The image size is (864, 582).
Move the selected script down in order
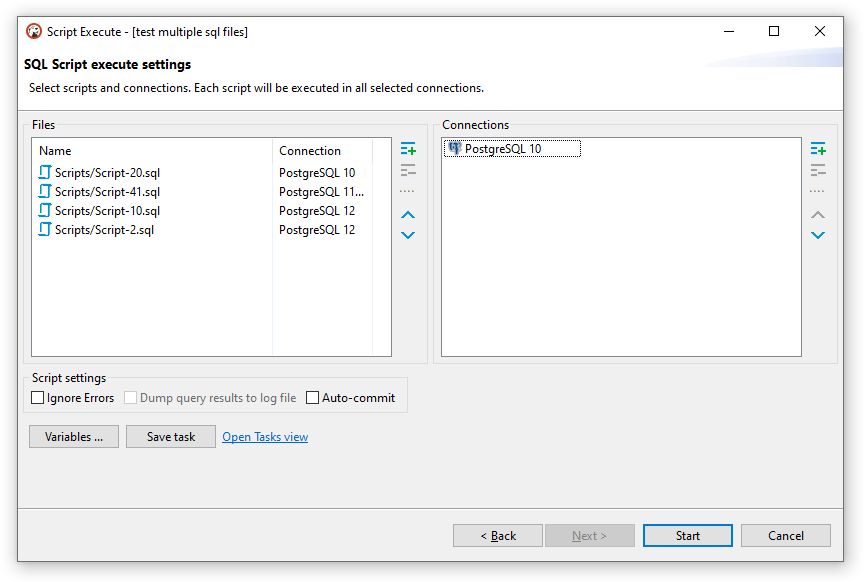(407, 234)
